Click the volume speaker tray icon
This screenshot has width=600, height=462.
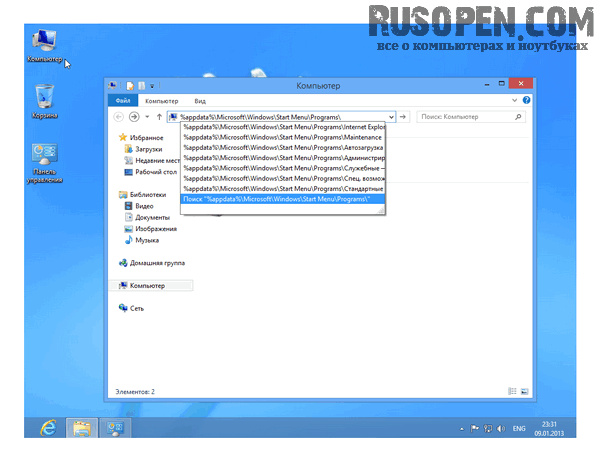click(503, 427)
